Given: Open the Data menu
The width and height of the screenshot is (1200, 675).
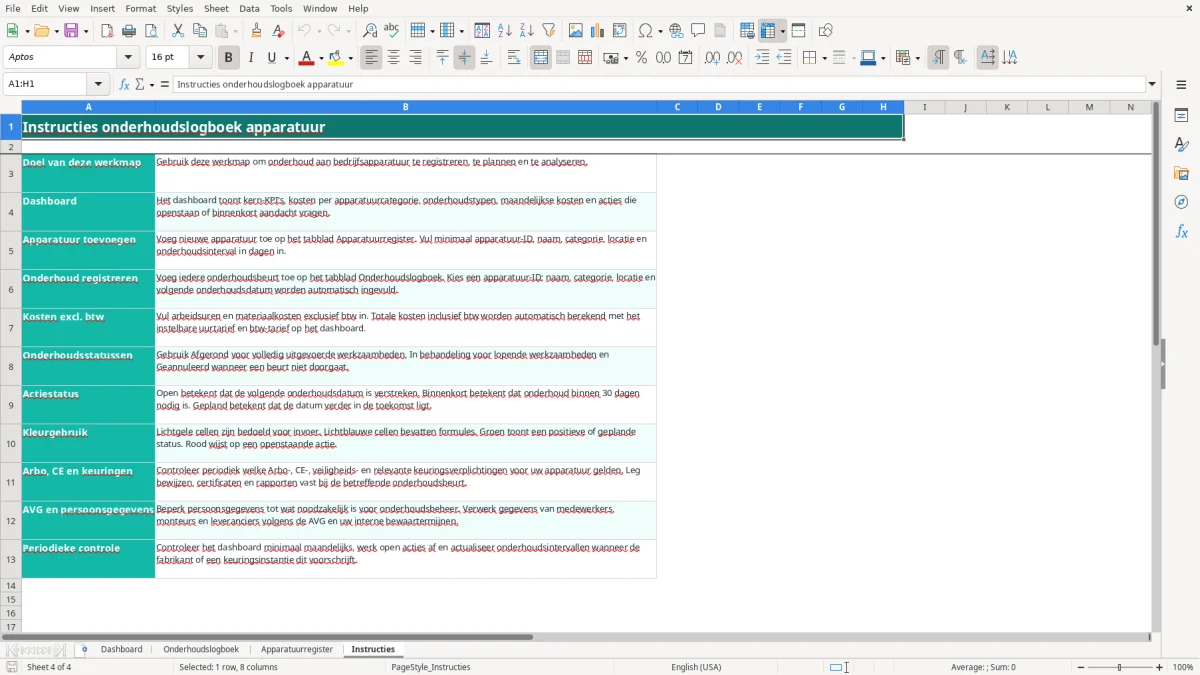Looking at the screenshot, I should click(249, 8).
